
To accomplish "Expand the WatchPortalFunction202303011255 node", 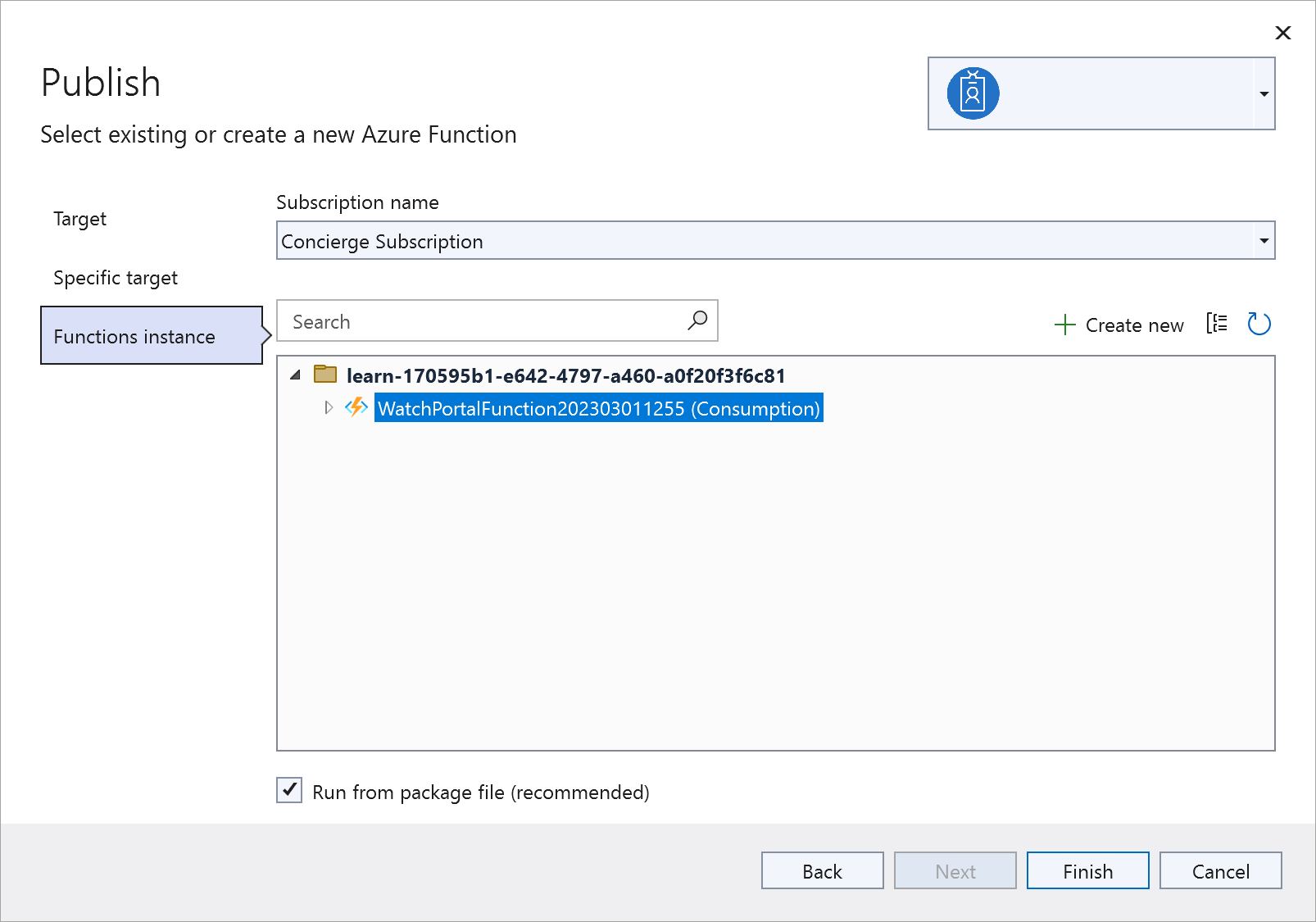I will coord(329,407).
